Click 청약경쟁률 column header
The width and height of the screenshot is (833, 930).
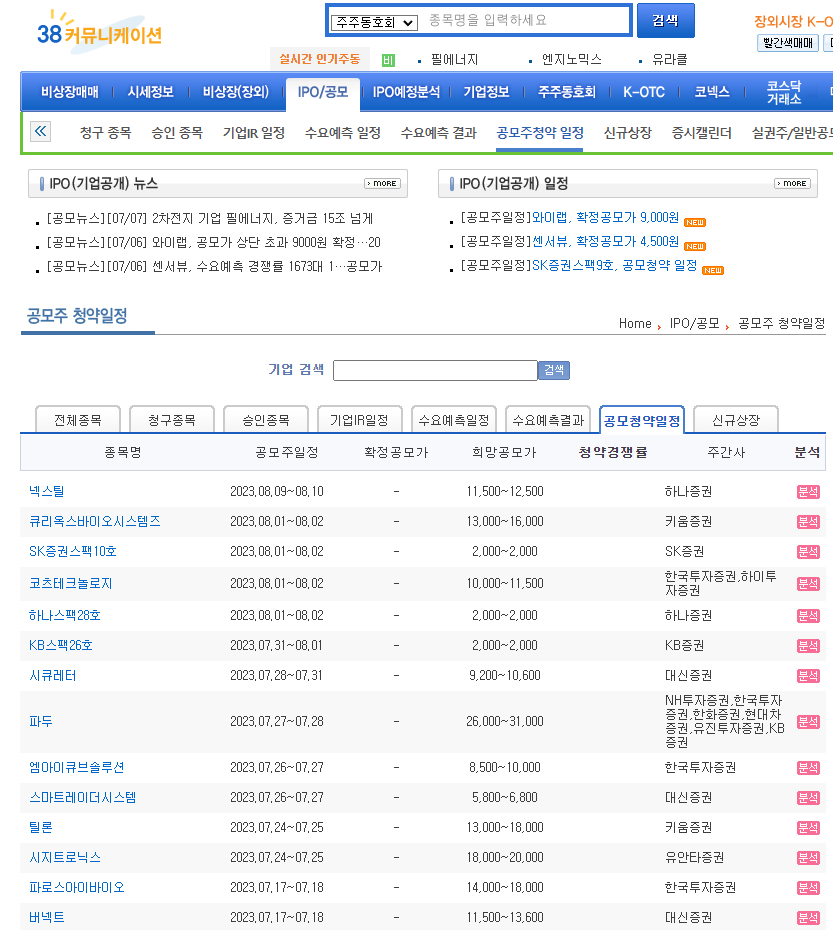point(613,453)
